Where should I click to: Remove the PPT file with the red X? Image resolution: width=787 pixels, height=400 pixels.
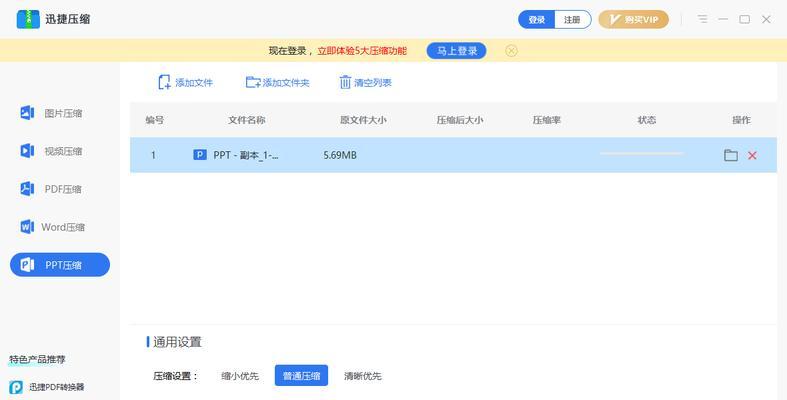point(752,155)
